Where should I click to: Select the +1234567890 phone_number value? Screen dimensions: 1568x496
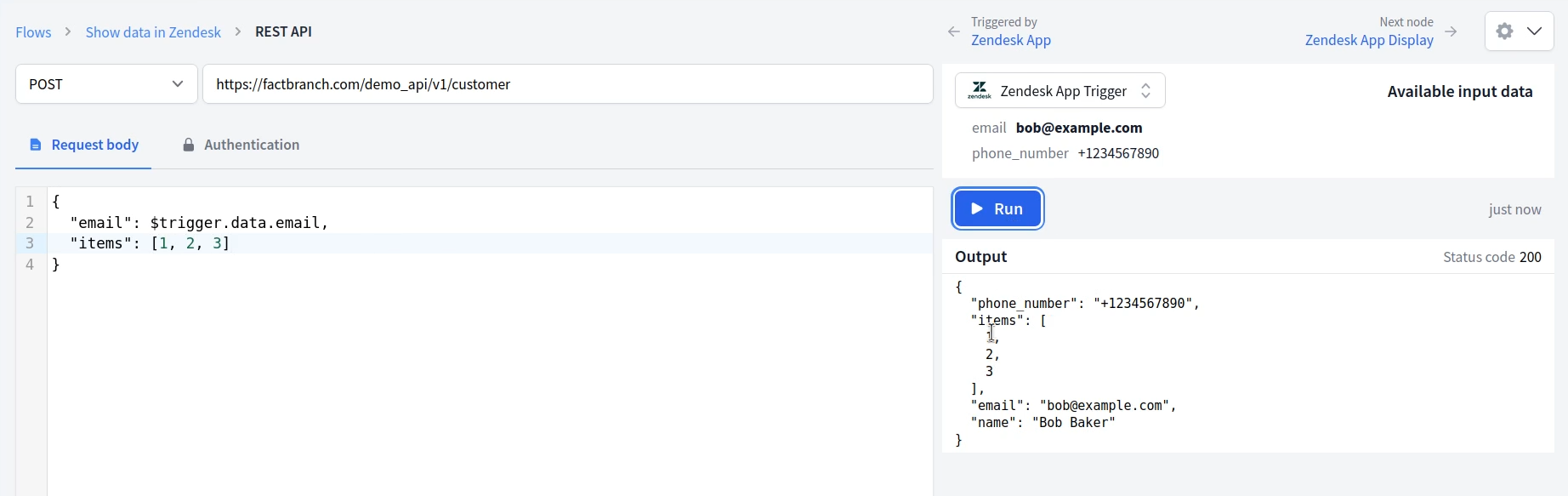[1118, 153]
